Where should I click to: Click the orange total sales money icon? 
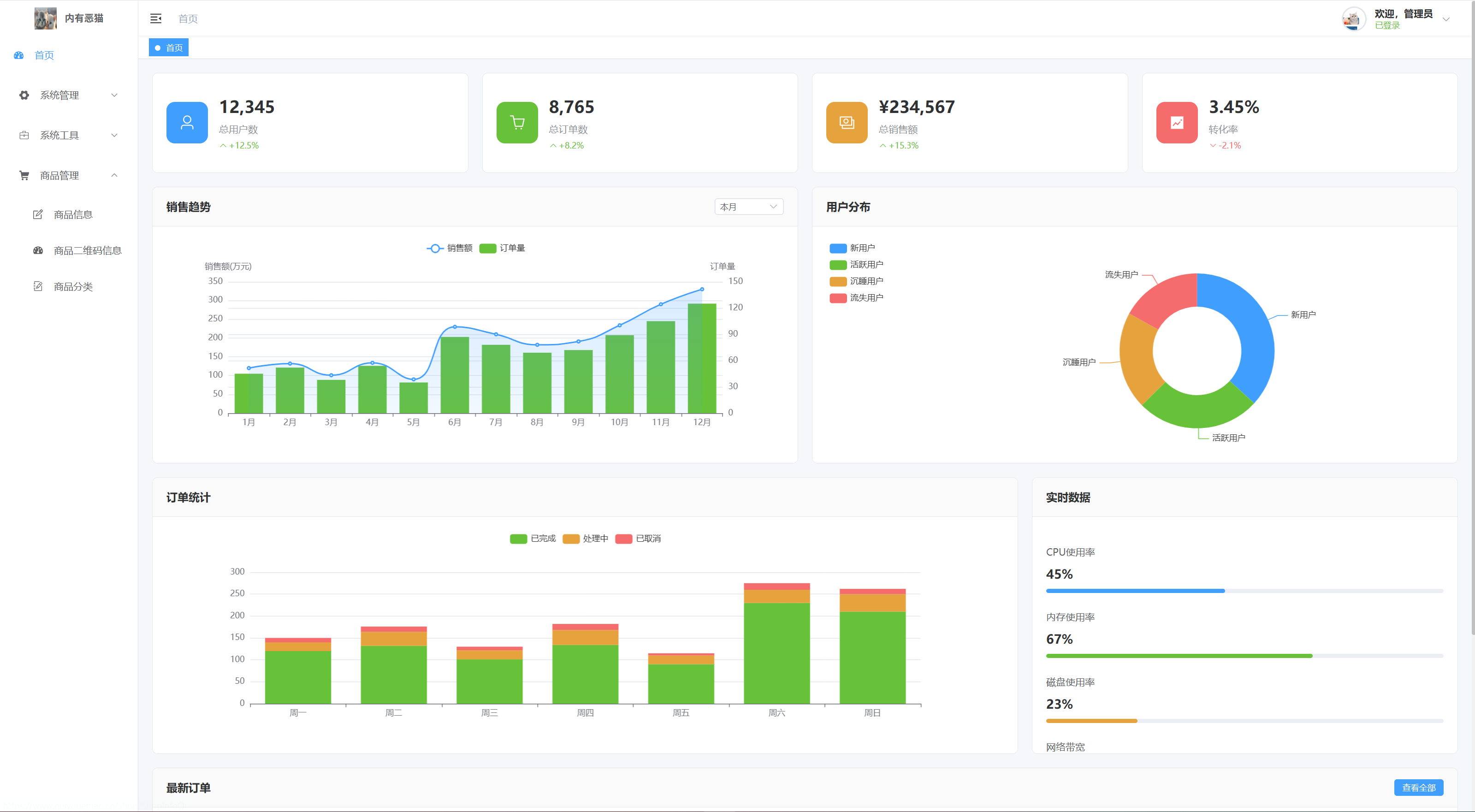(846, 123)
